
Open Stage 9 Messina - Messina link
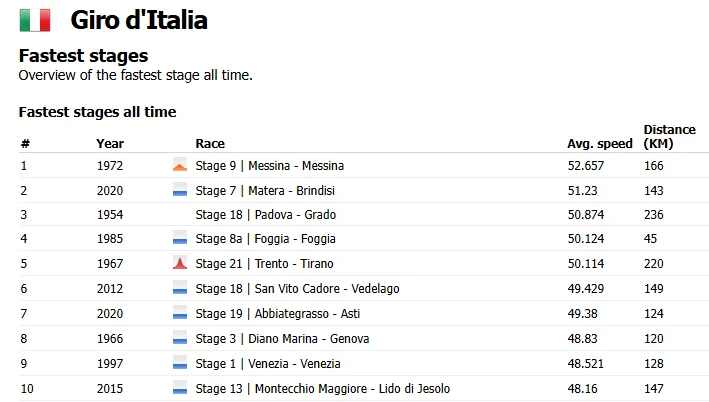pos(269,166)
